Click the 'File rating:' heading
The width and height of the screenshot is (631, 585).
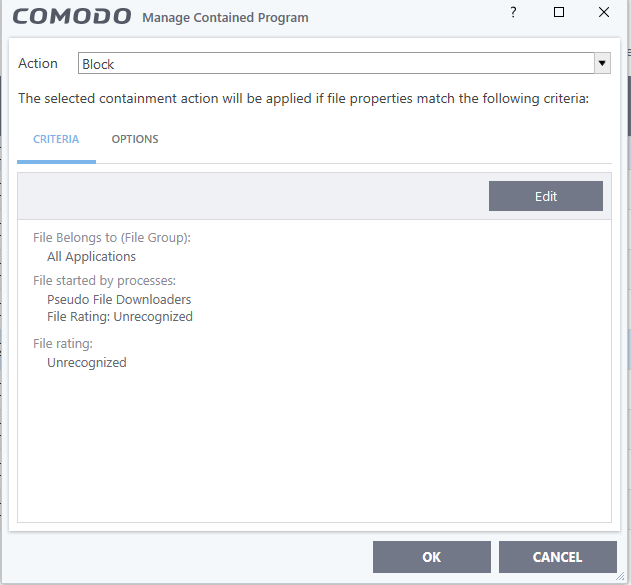pyautogui.click(x=63, y=344)
